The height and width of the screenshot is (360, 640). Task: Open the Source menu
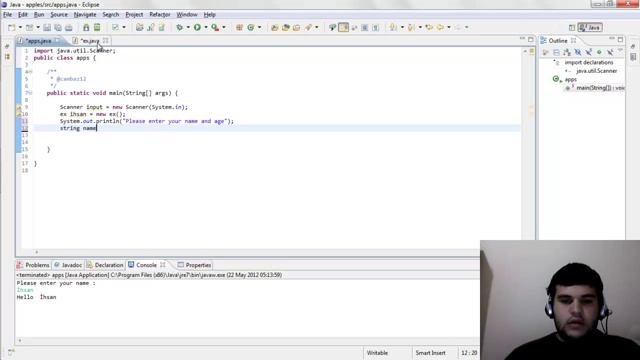point(59,15)
